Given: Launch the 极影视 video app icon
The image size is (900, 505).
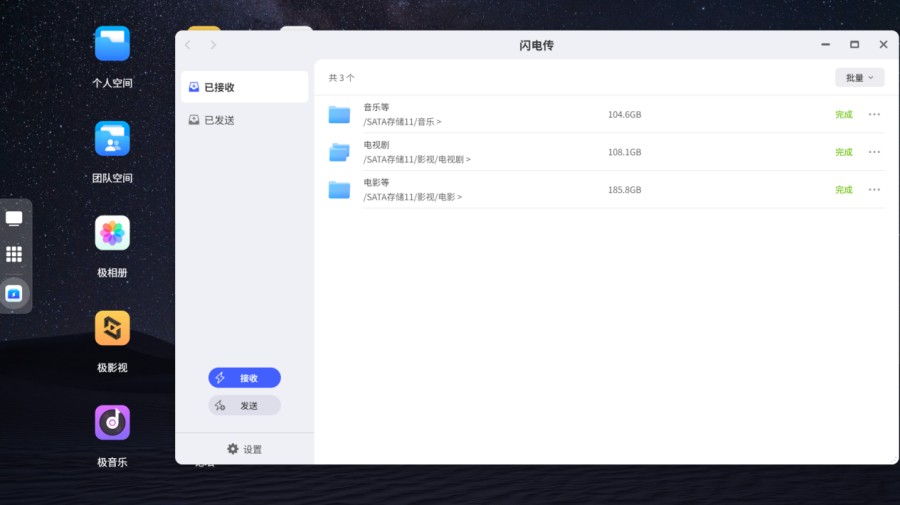Looking at the screenshot, I should click(112, 328).
